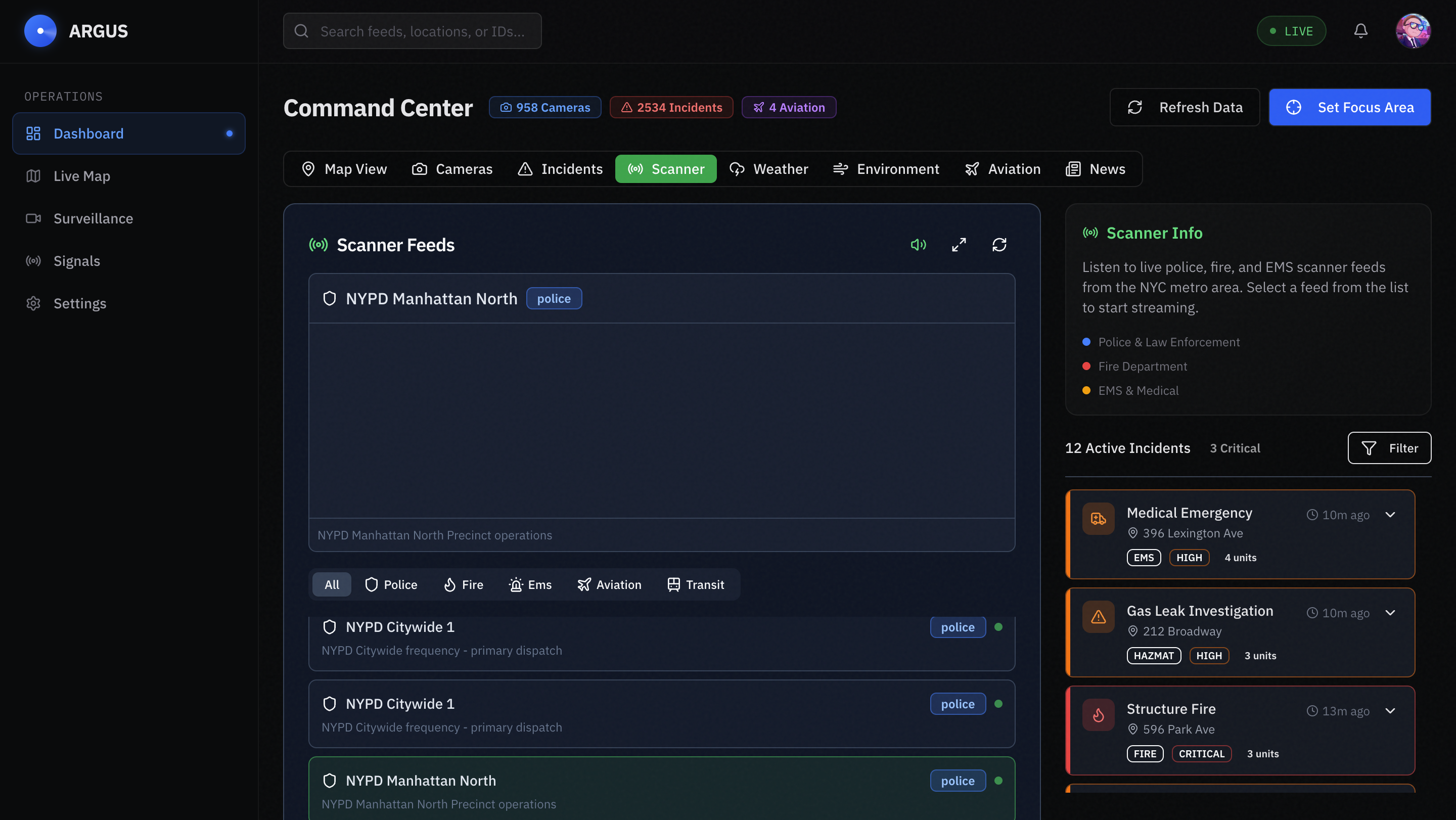The height and width of the screenshot is (820, 1456).
Task: Filter feeds by Police category
Action: [x=391, y=584]
